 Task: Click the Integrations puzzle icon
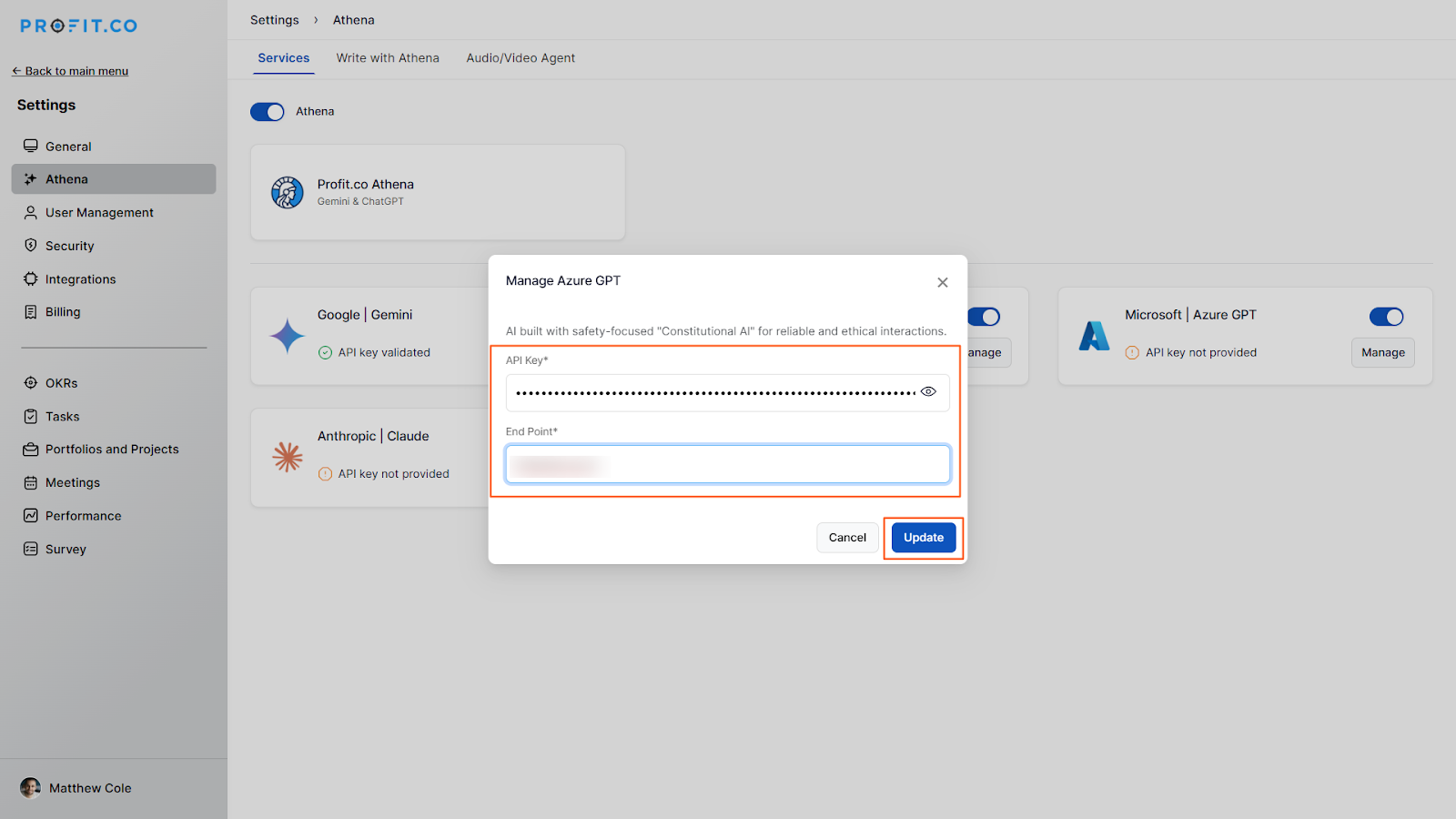[x=31, y=279]
